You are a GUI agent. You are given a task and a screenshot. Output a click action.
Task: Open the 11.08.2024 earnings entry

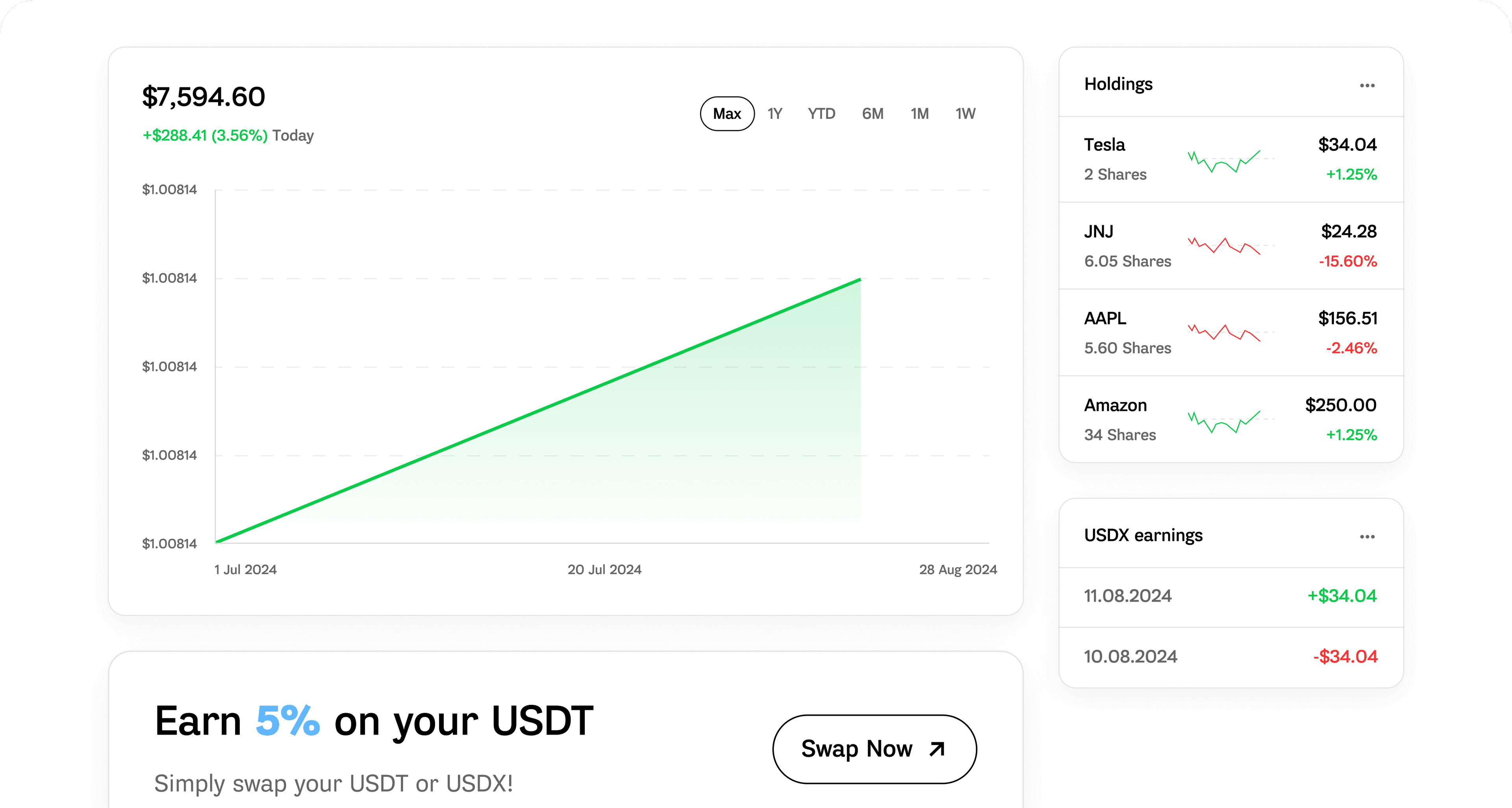coord(1231,597)
